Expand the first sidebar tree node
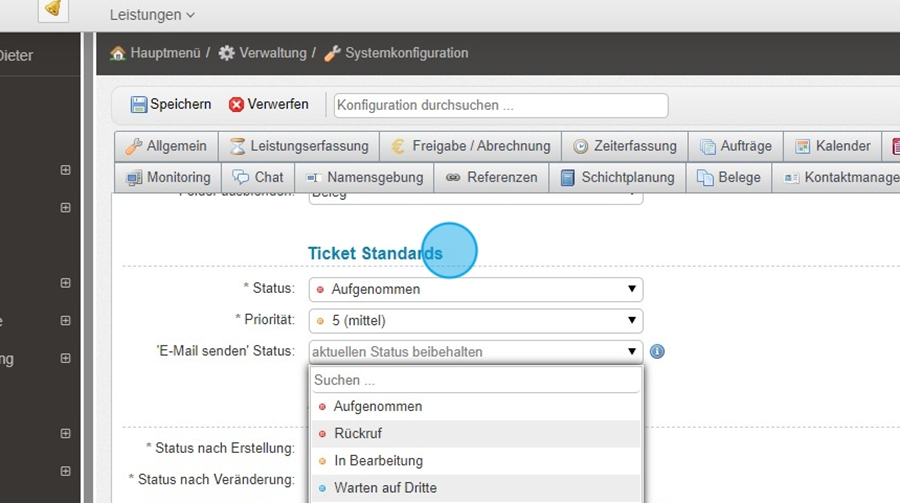This screenshot has width=900, height=503. pyautogui.click(x=65, y=170)
